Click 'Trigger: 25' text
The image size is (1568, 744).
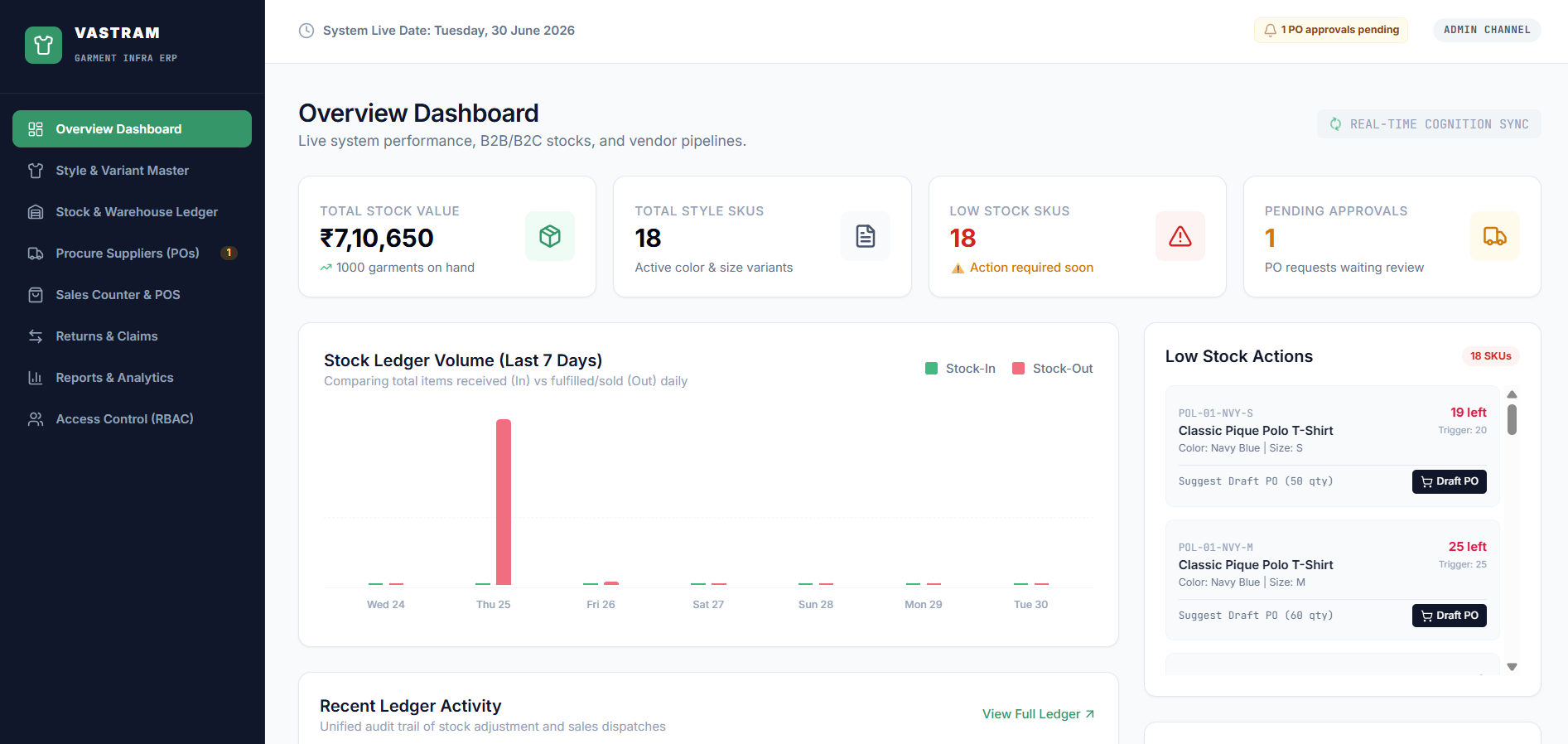[1462, 565]
